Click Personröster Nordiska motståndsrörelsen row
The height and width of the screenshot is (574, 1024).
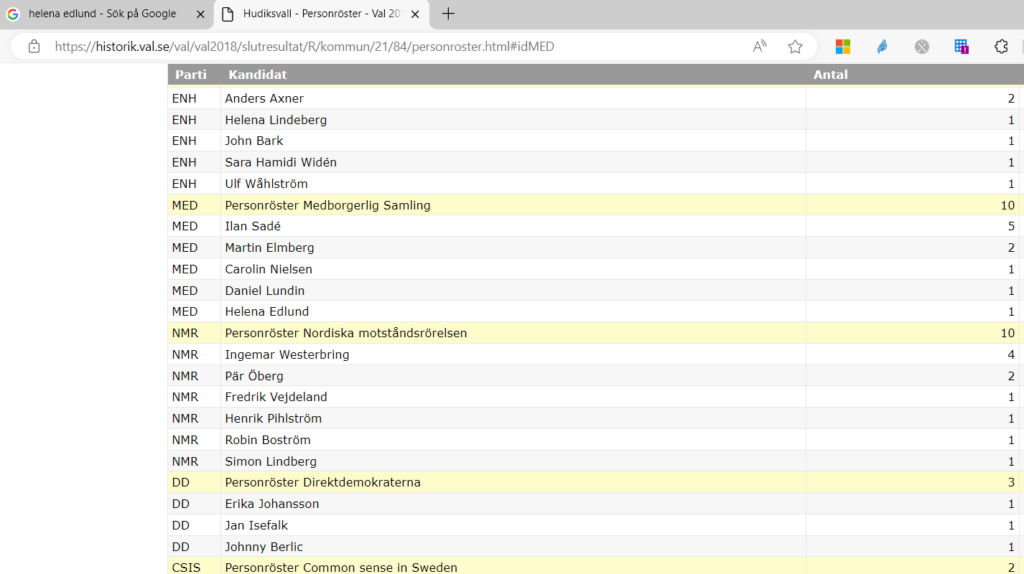[x=345, y=333]
